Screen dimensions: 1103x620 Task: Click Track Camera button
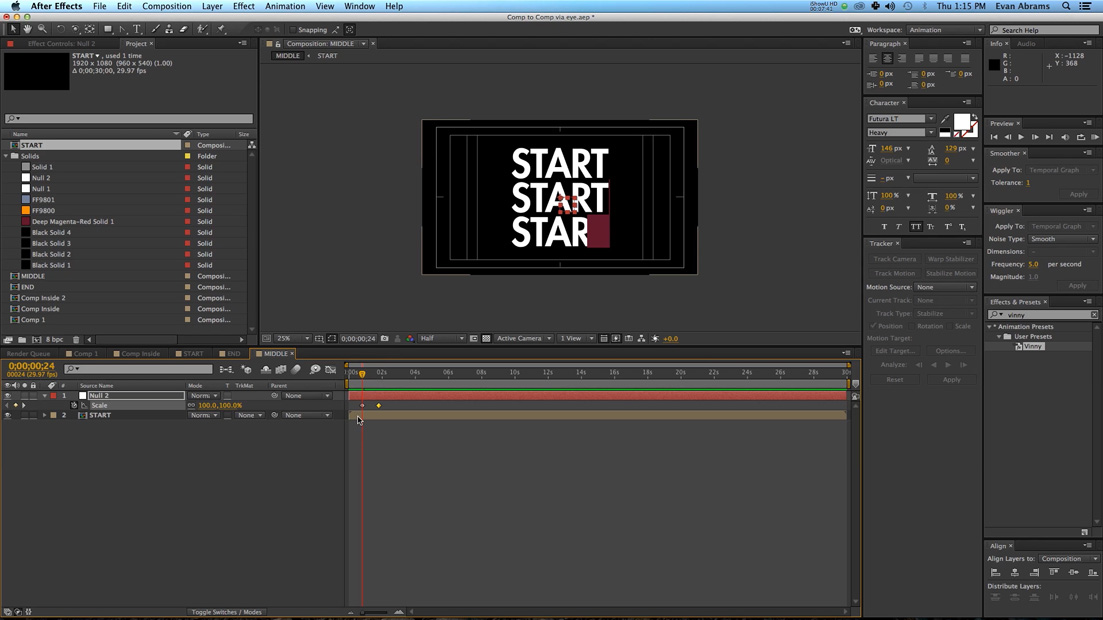click(895, 259)
